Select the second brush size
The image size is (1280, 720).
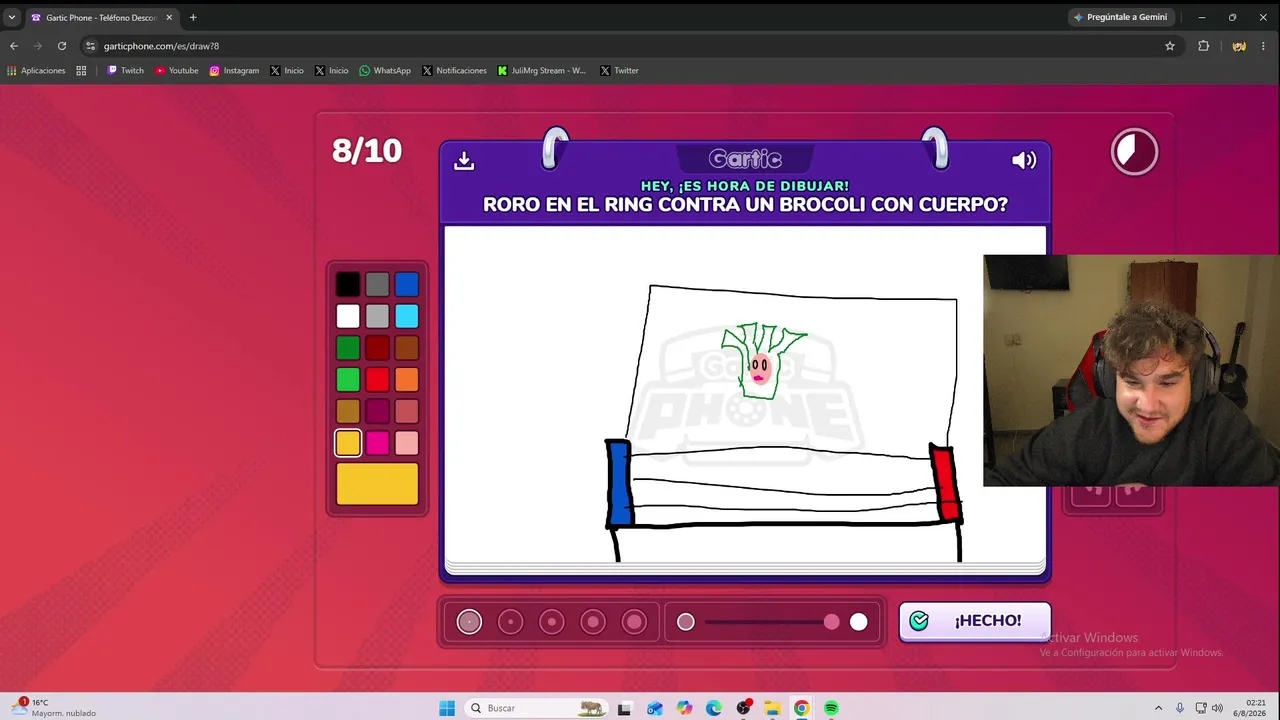(x=510, y=622)
